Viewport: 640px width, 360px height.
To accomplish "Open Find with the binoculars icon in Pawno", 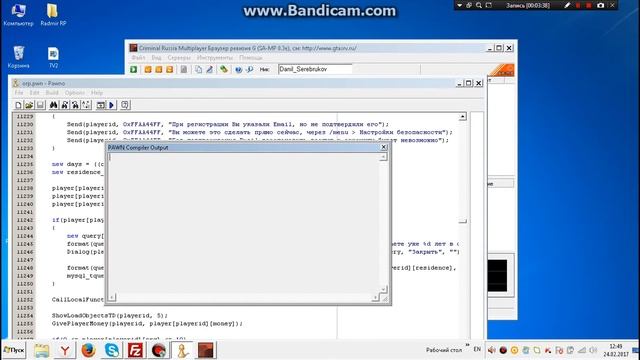I will [53, 105].
